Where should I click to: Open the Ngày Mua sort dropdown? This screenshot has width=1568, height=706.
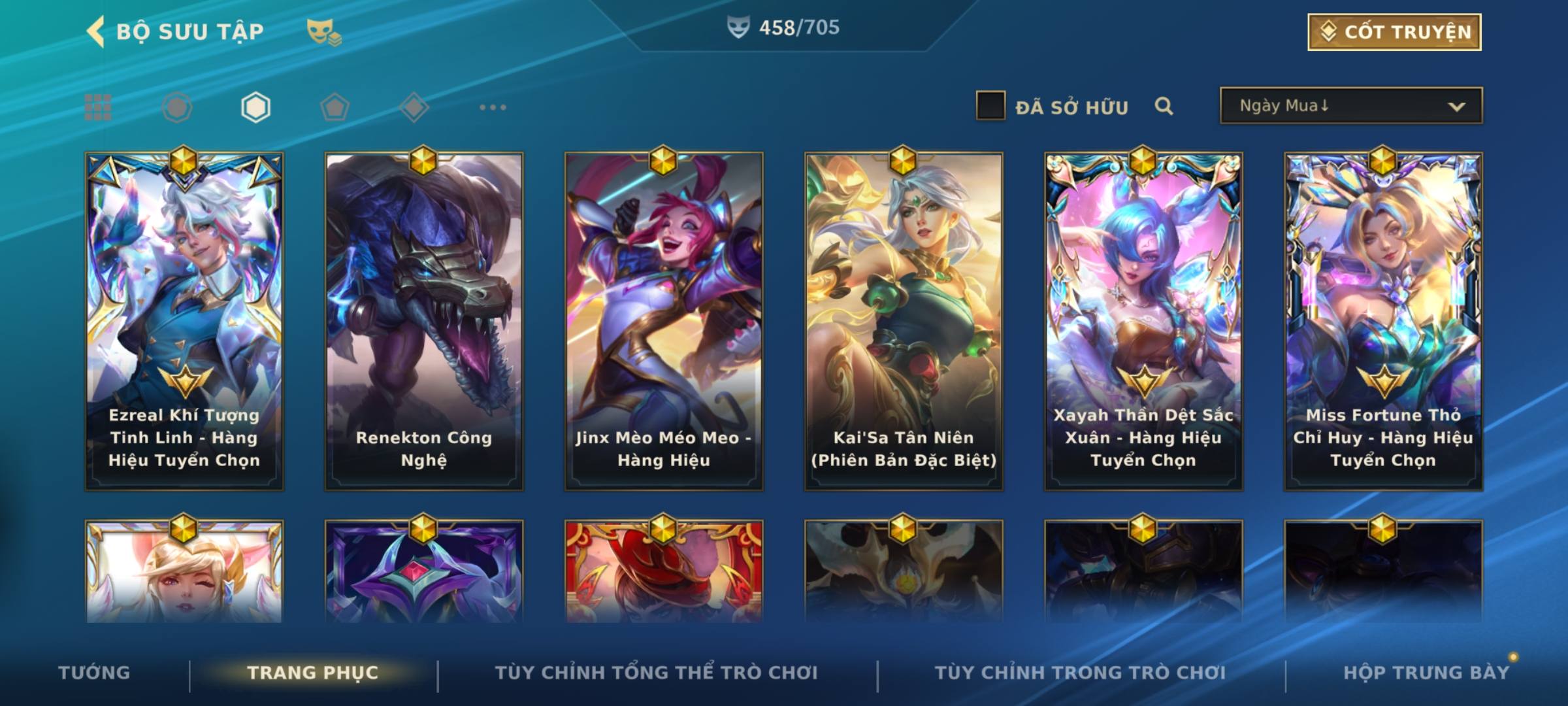point(1351,105)
